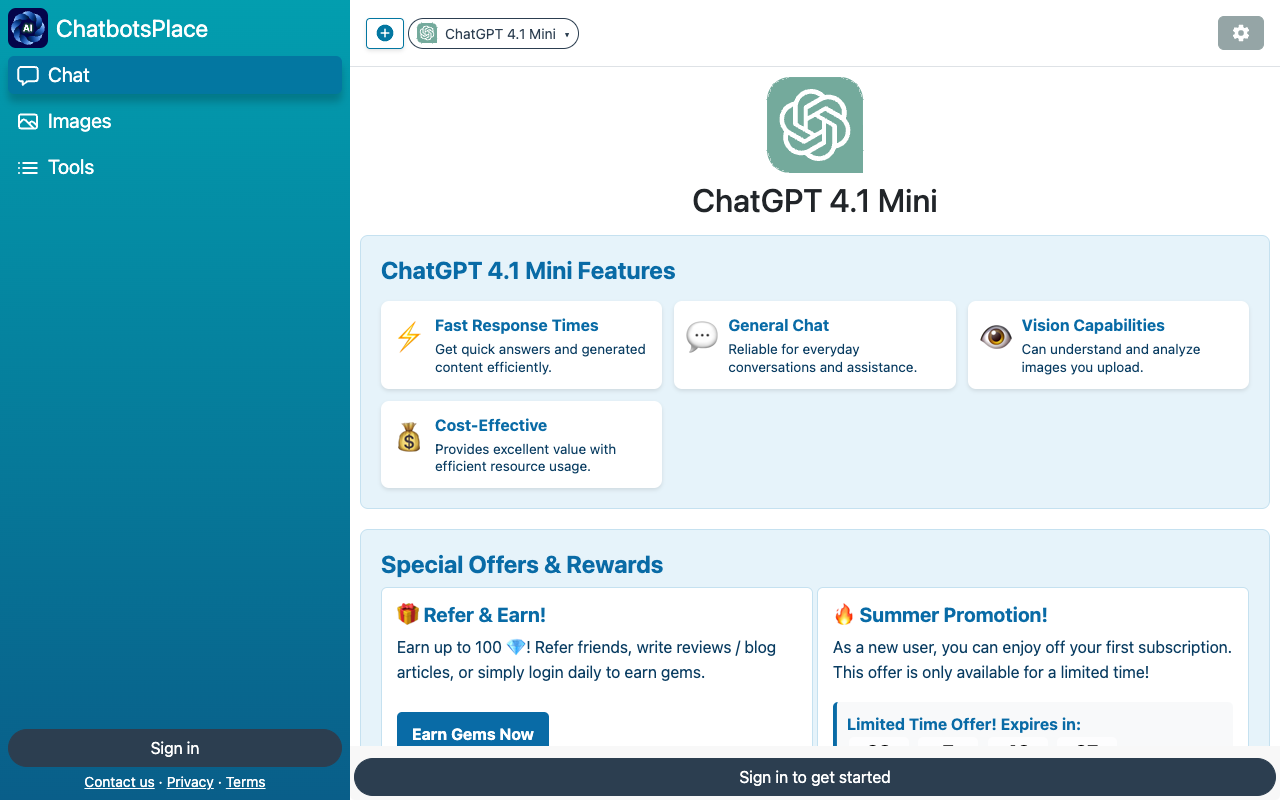
Task: Click the large ChatGPT logo image
Action: [815, 125]
